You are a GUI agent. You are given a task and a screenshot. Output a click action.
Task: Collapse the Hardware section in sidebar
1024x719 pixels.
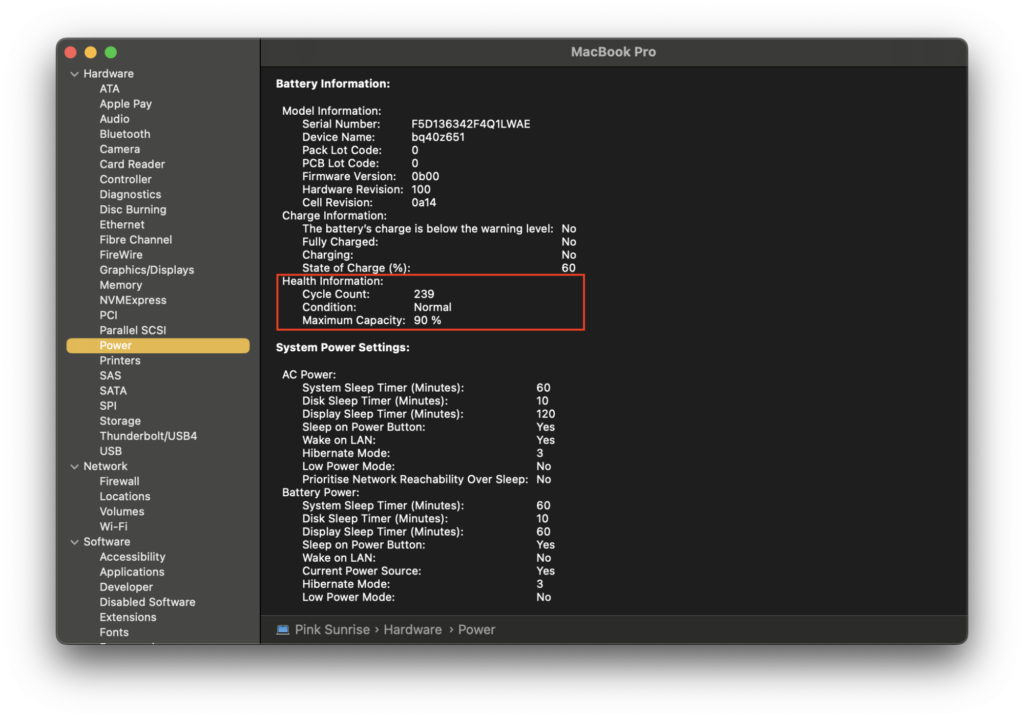[x=74, y=74]
